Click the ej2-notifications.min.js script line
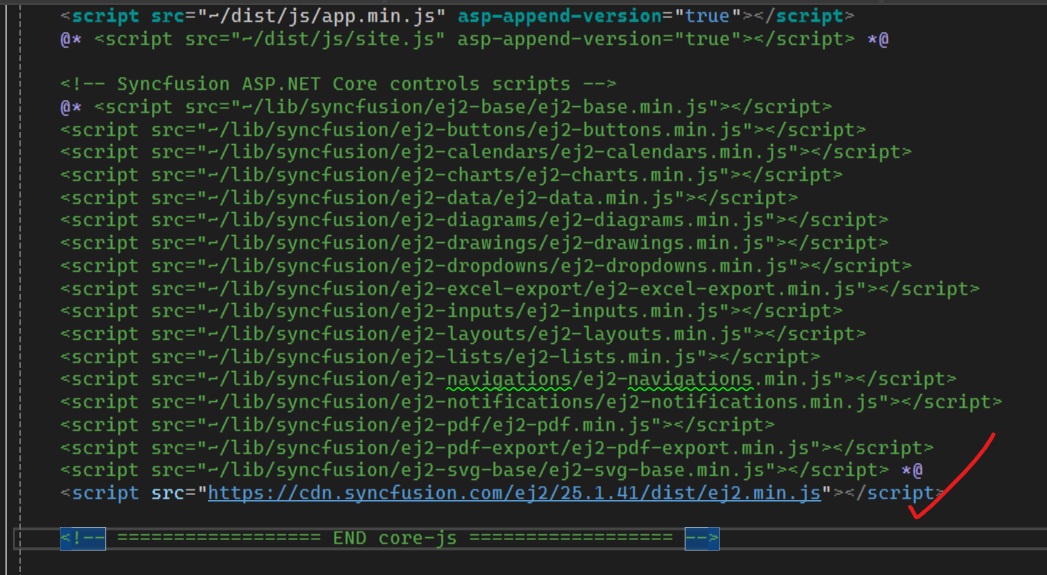This screenshot has height=575, width=1047. coord(531,402)
